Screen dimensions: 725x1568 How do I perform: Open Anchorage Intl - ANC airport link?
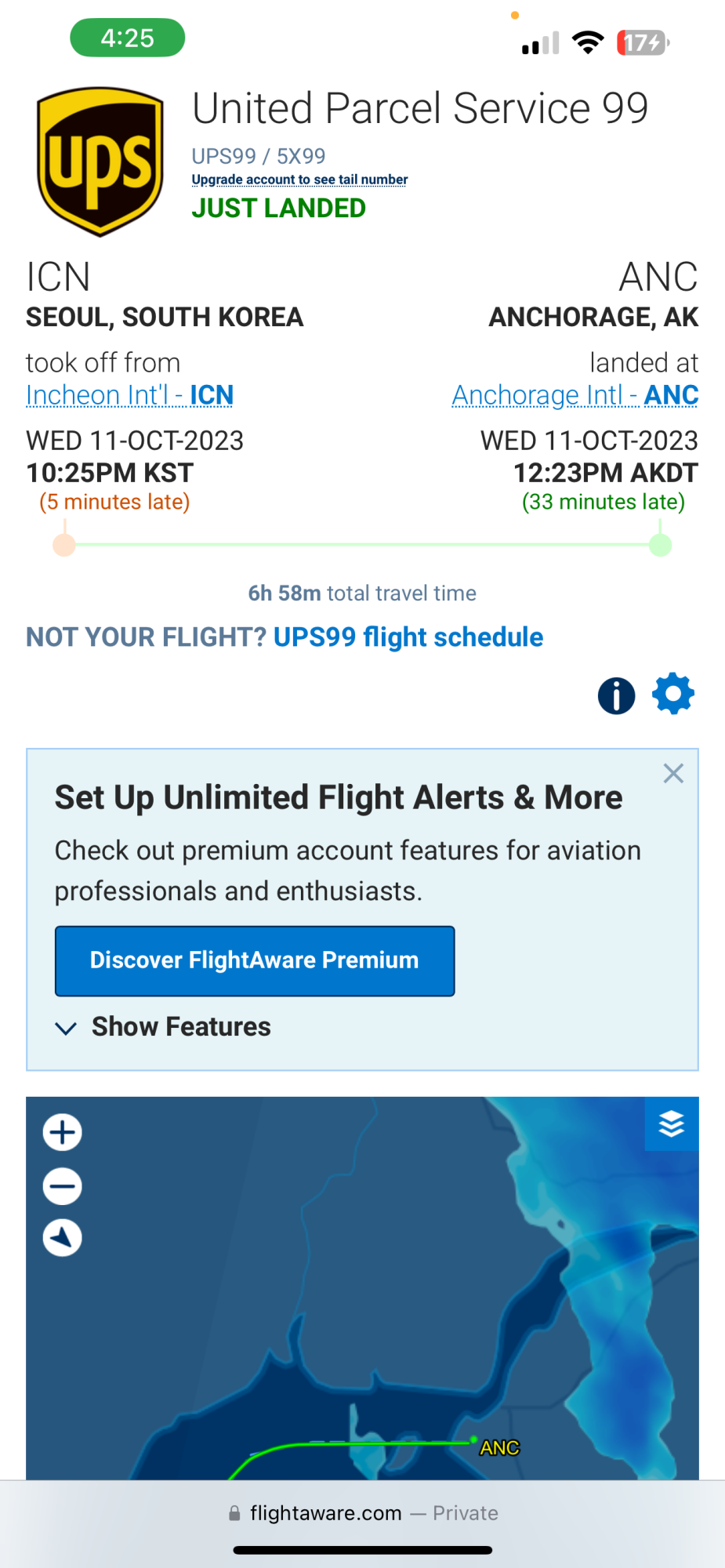coord(575,395)
